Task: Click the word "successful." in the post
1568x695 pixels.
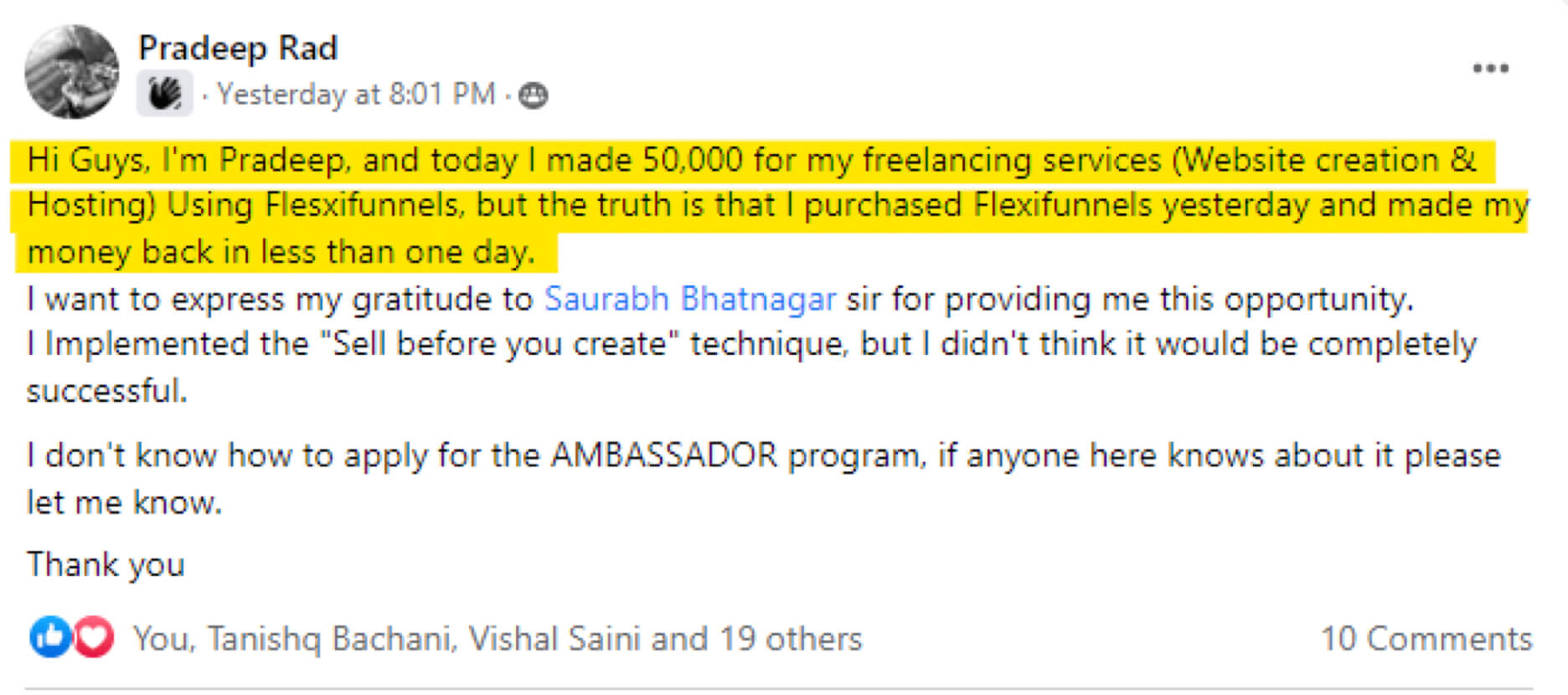Action: 106,391
